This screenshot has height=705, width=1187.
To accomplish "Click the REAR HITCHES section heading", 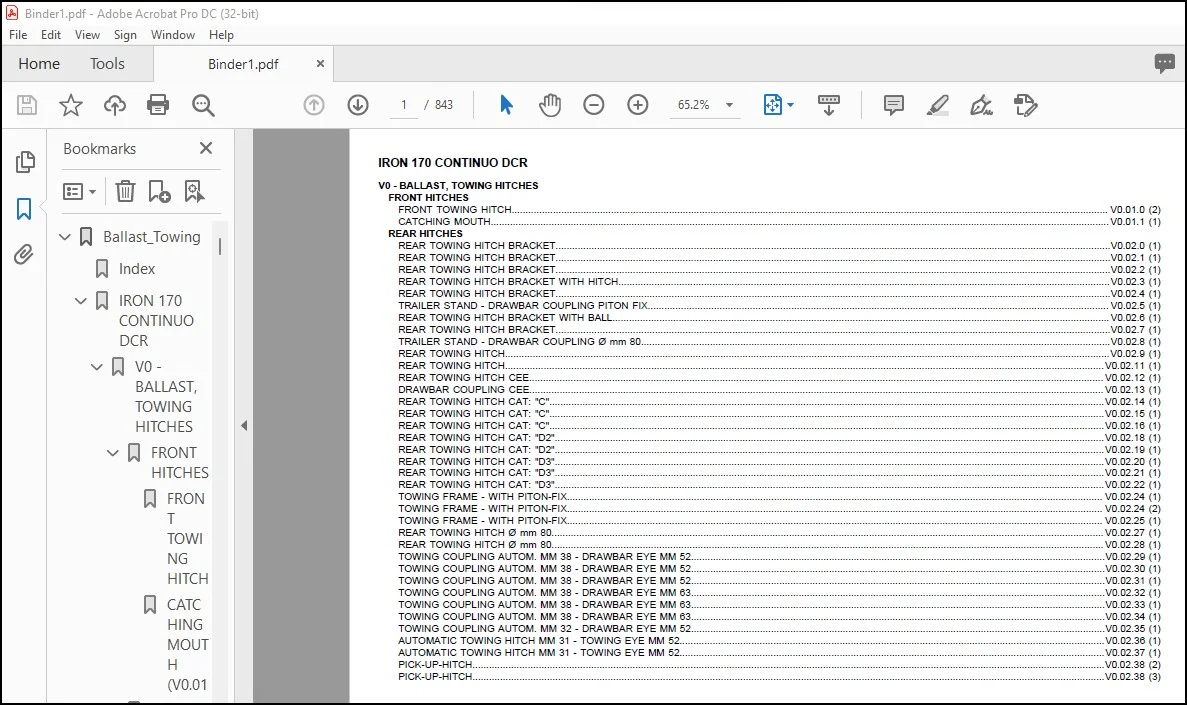I will tap(425, 234).
